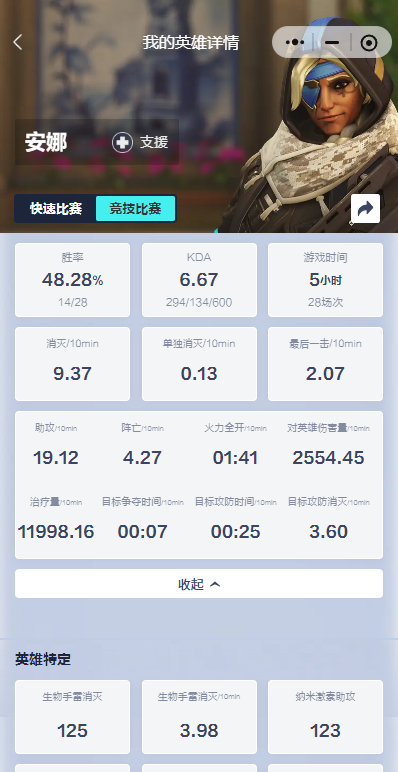Switch to the 快速比赛 tab
This screenshot has width=398, height=772.
[x=56, y=209]
